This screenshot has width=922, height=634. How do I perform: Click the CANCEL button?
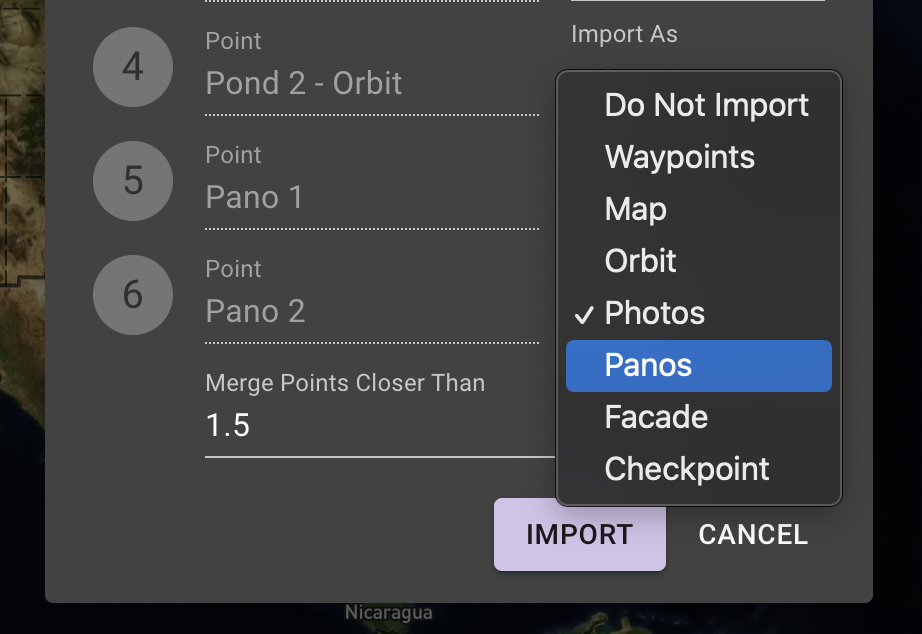point(753,535)
